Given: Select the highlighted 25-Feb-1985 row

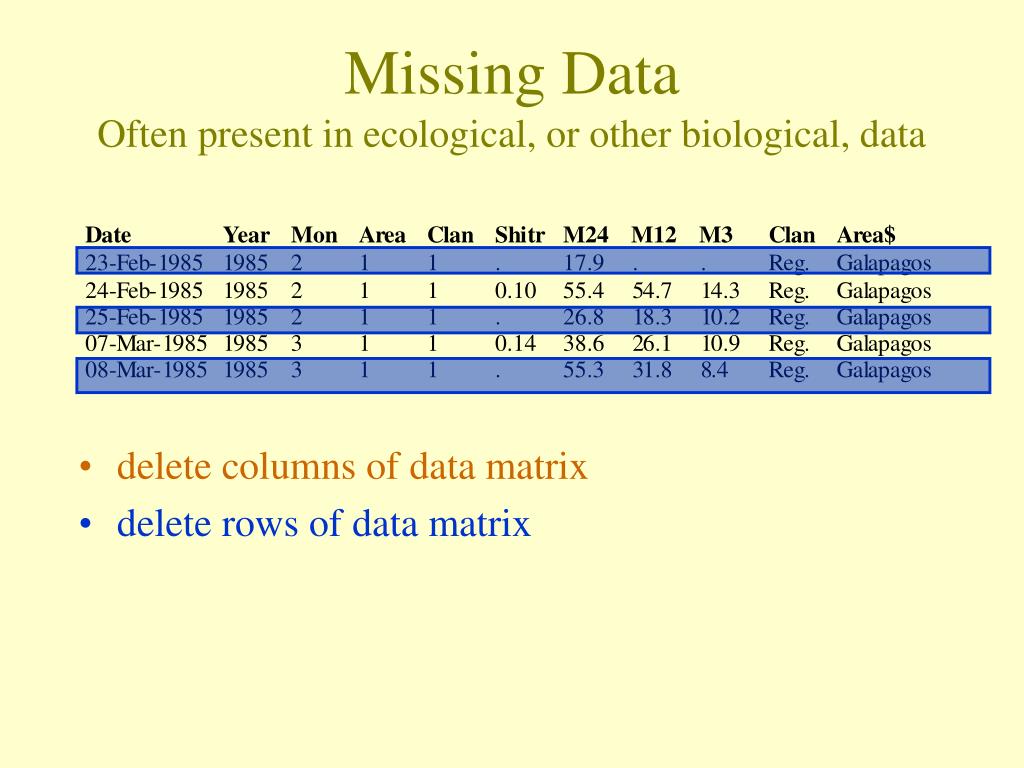Looking at the screenshot, I should coord(534,320).
